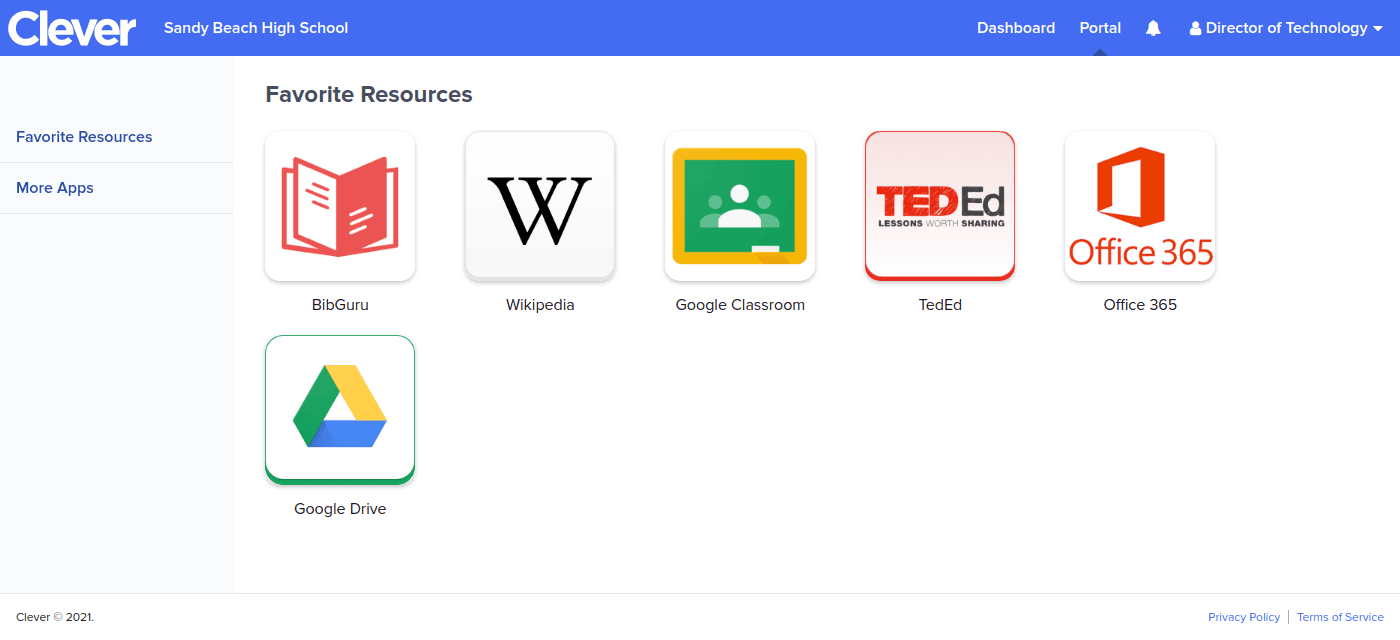Open the Google Classroom icon
Screen dimensions: 1400x640
[740, 206]
